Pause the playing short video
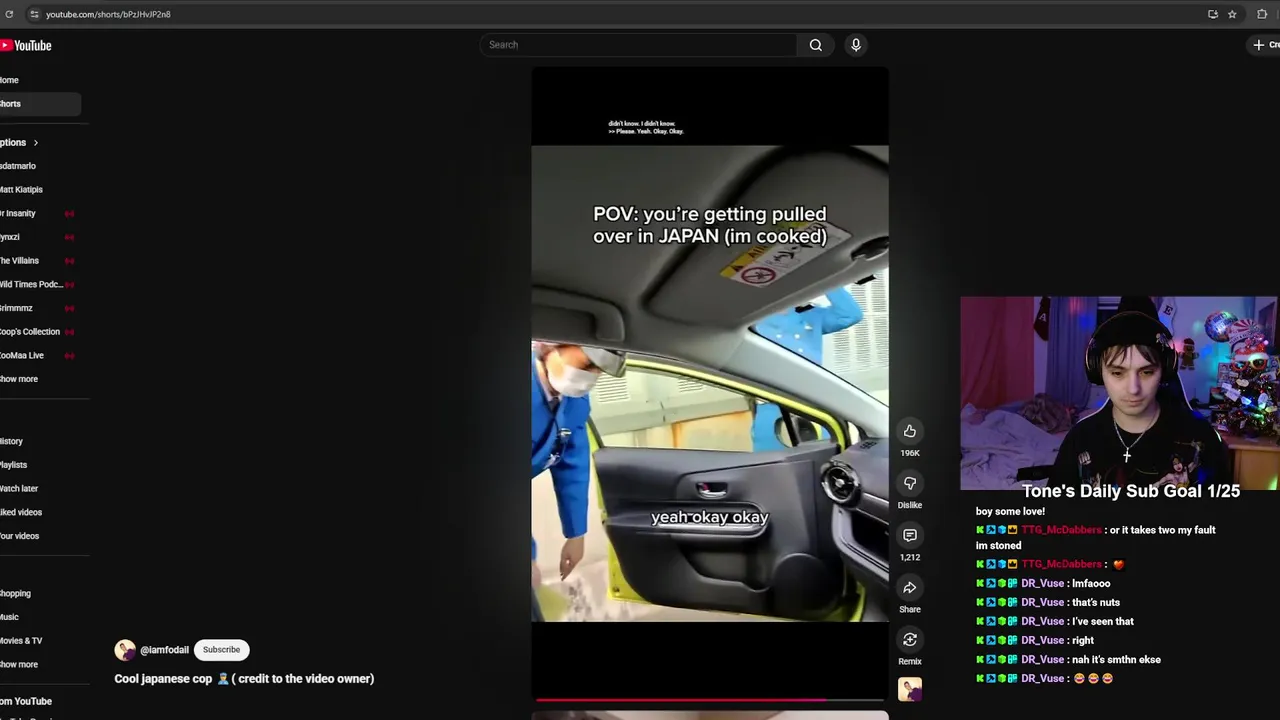This screenshot has height=720, width=1280. pos(710,384)
